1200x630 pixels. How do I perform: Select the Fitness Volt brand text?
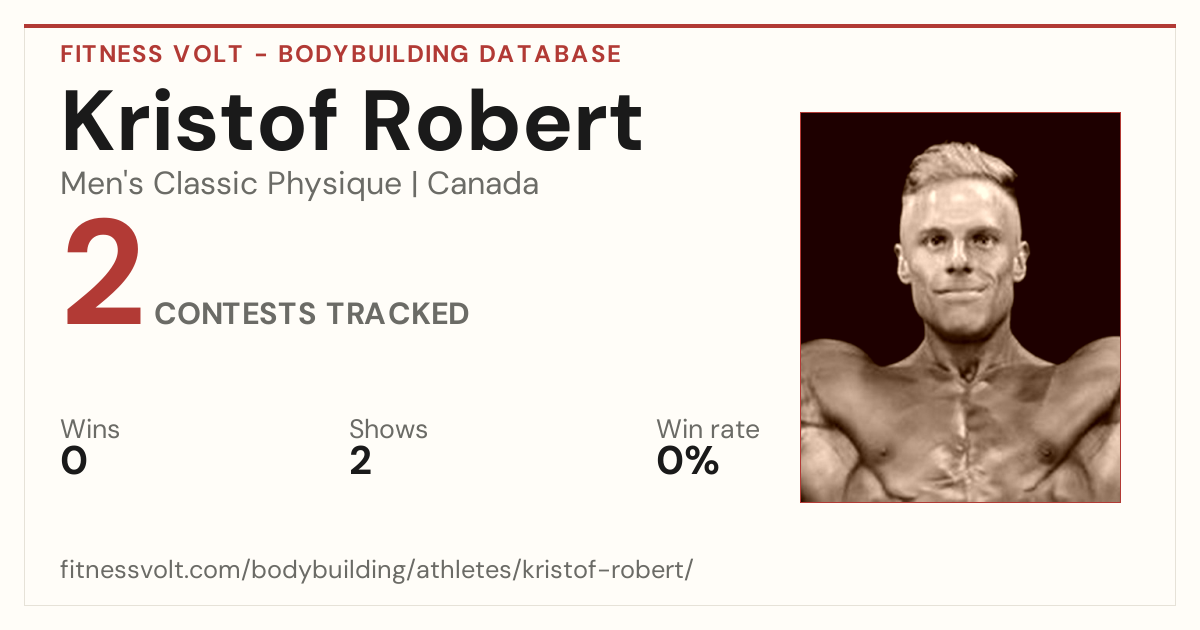pyautogui.click(x=151, y=54)
